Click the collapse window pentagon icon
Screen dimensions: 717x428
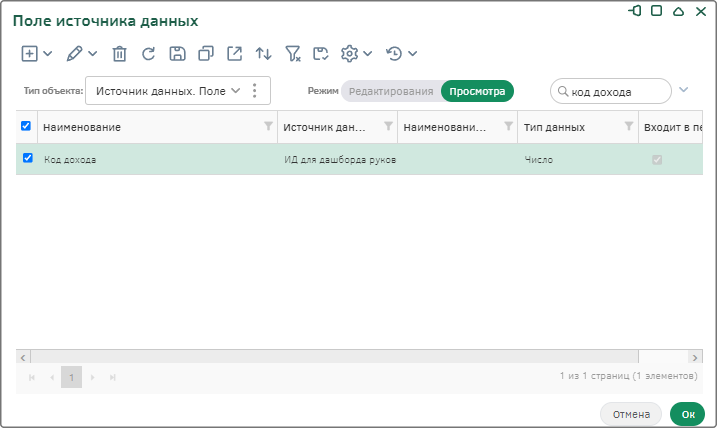tap(679, 11)
